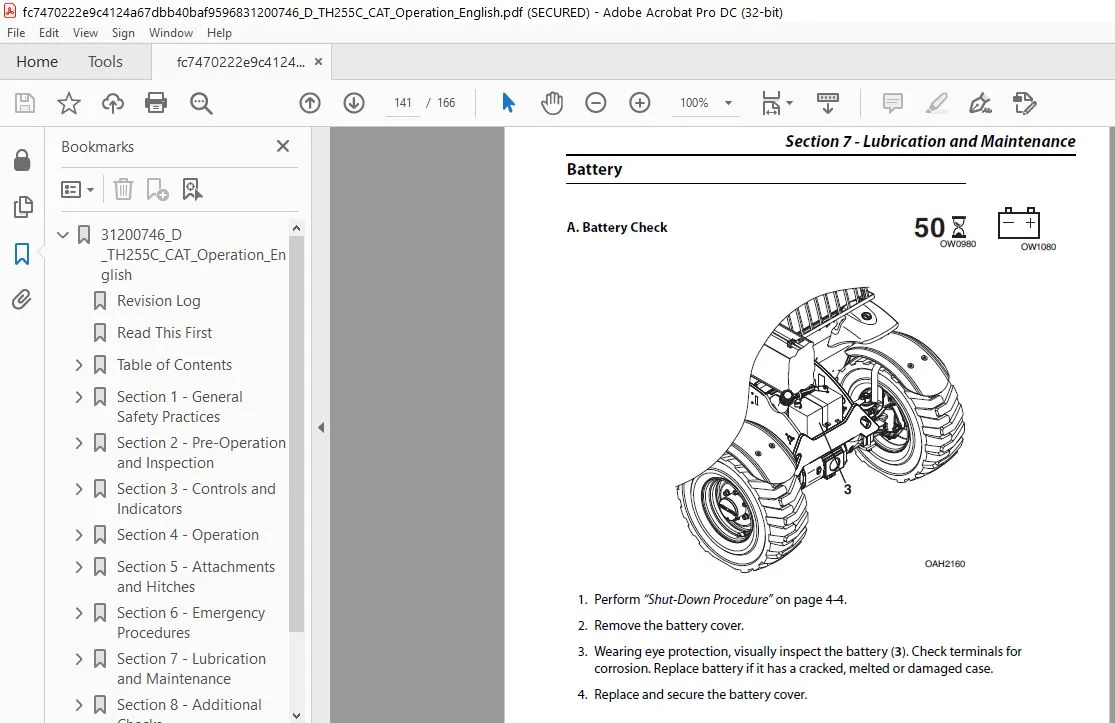
Task: Open the File menu
Action: point(16,33)
